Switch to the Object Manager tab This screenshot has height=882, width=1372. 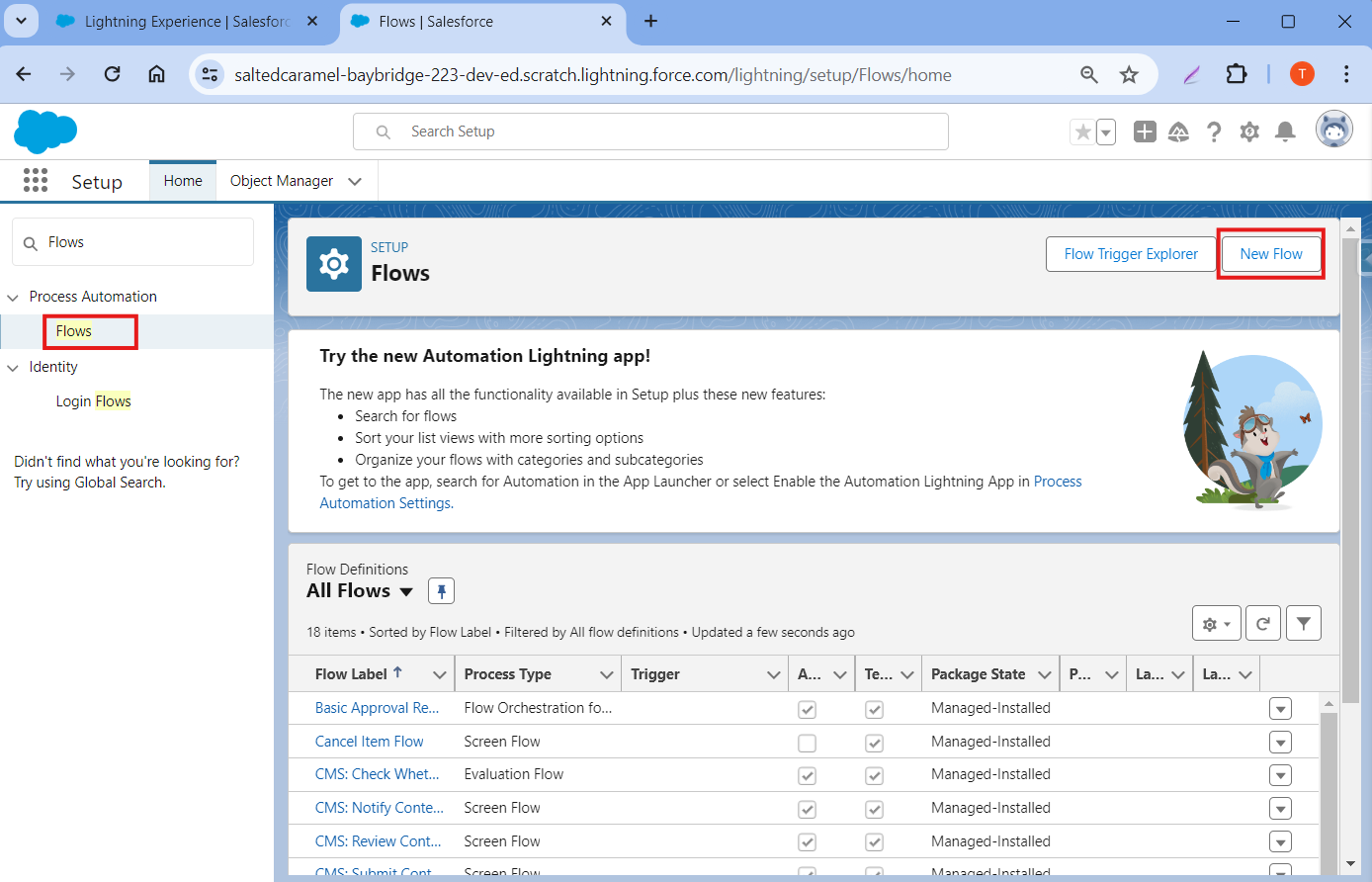tap(282, 181)
